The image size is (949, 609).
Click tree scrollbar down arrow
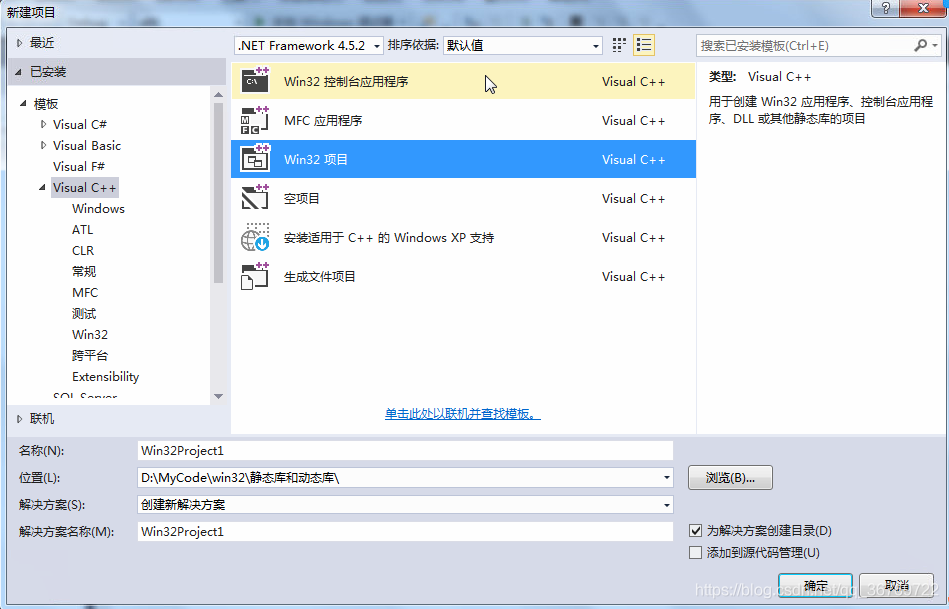coord(218,397)
